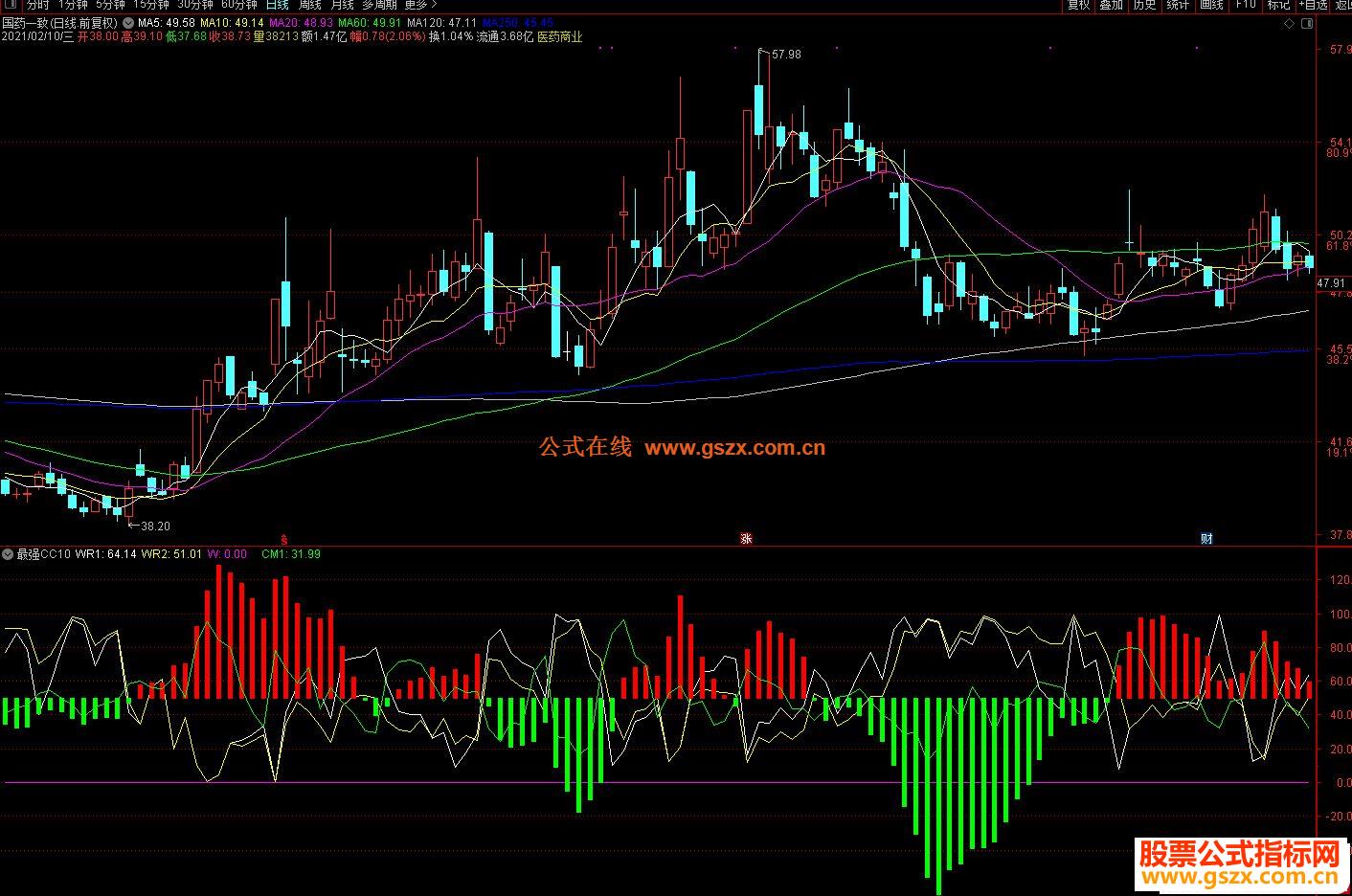Open the F10 company info
This screenshot has width=1352, height=896.
[x=1245, y=5]
